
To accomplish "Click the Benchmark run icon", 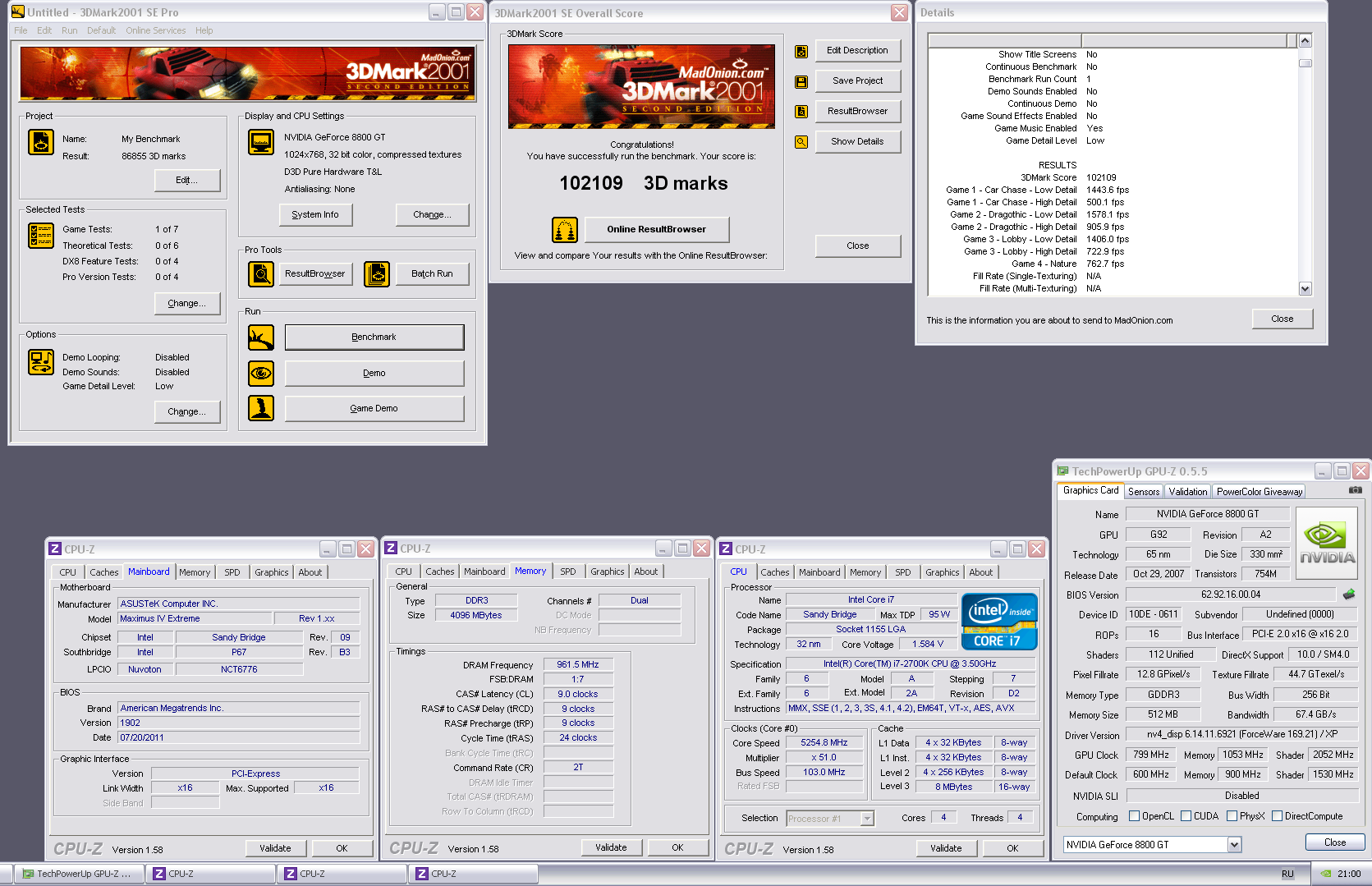I will 261,337.
